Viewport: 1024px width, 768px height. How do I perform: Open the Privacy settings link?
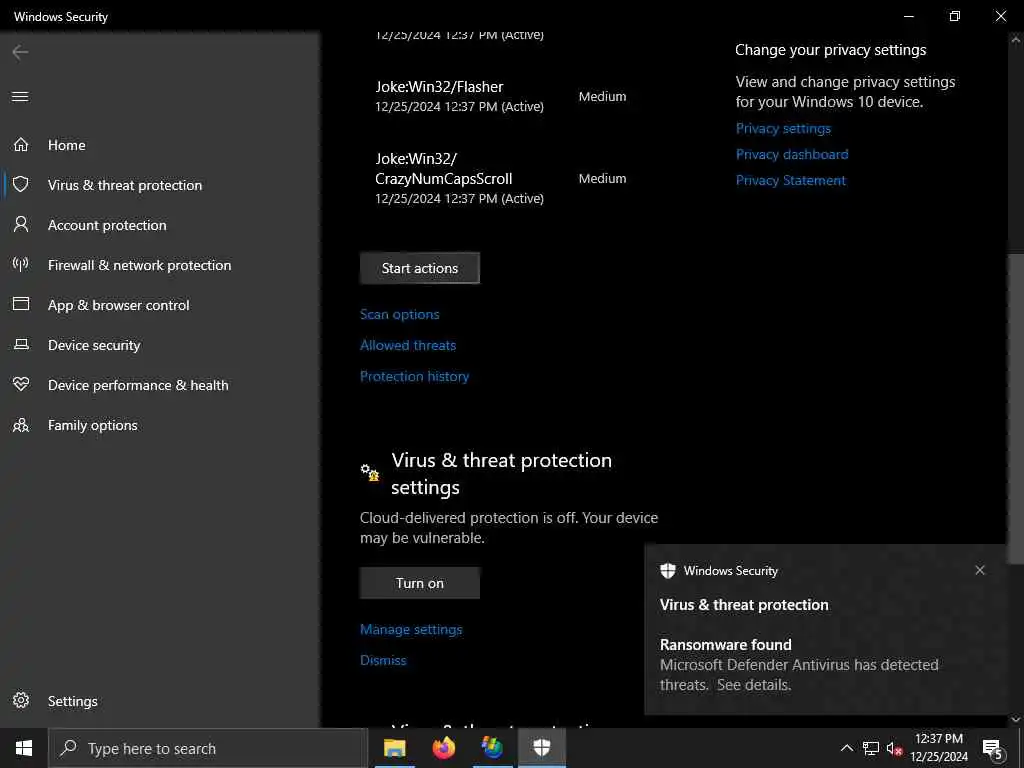pyautogui.click(x=783, y=128)
